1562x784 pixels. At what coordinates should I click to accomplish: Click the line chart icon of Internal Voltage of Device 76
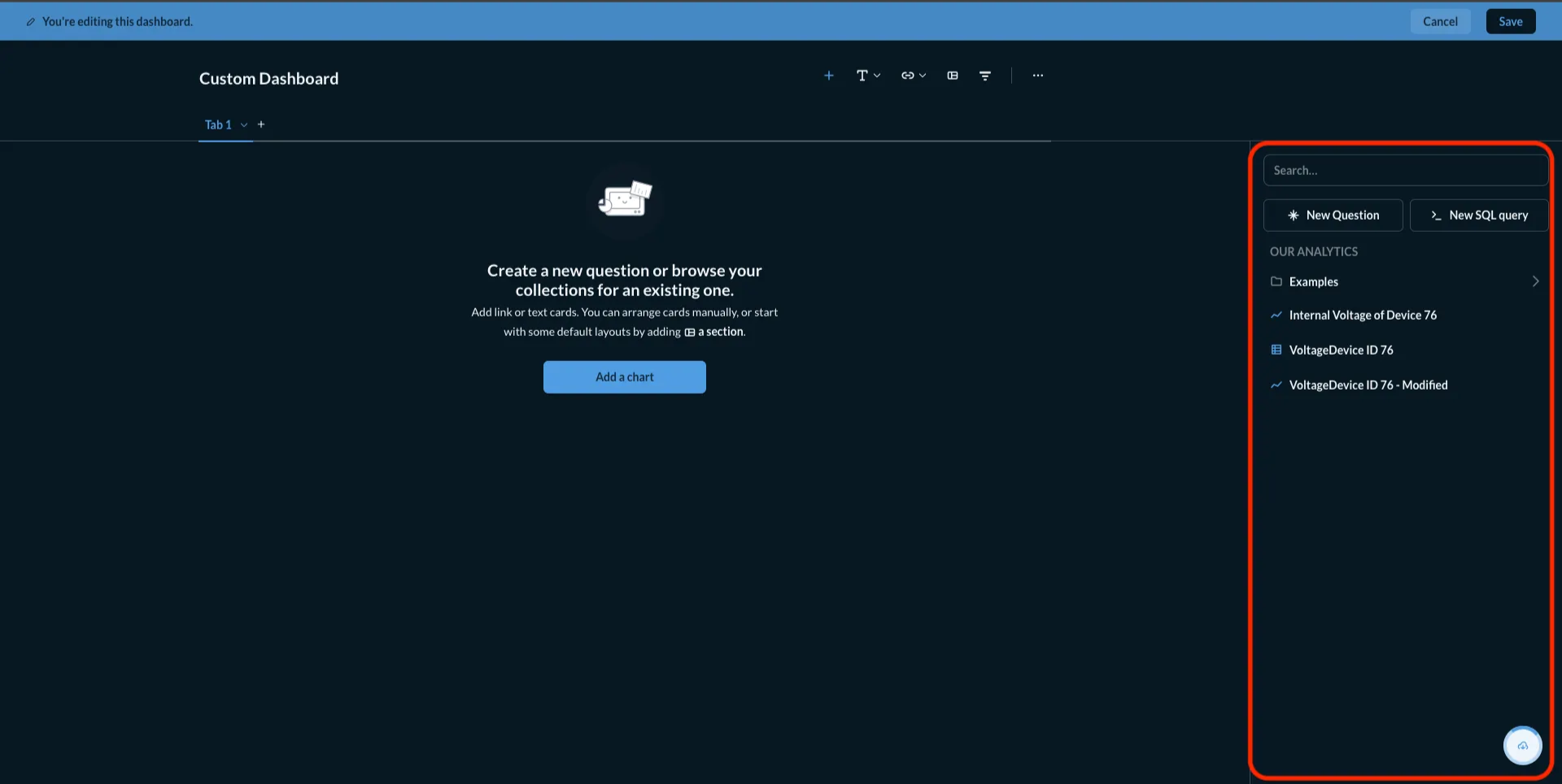(x=1276, y=315)
